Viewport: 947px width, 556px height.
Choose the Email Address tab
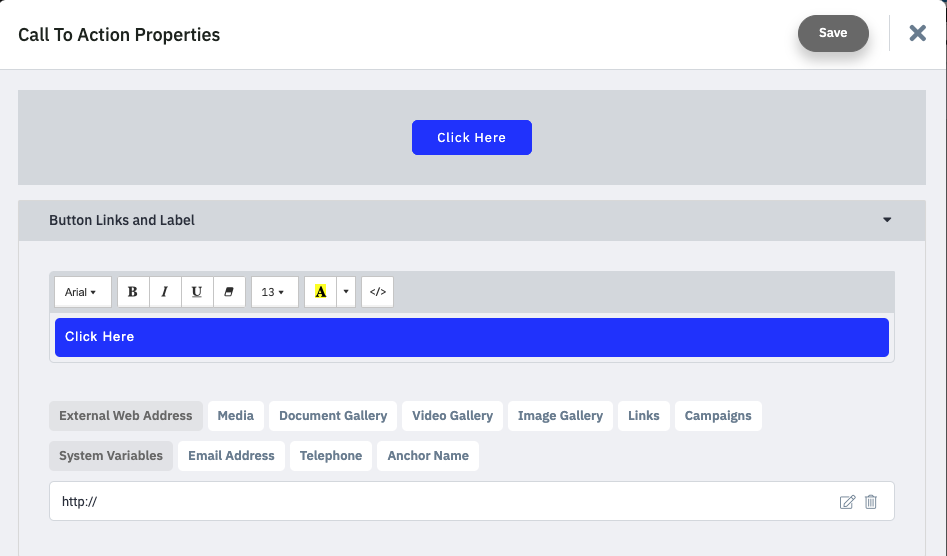231,456
